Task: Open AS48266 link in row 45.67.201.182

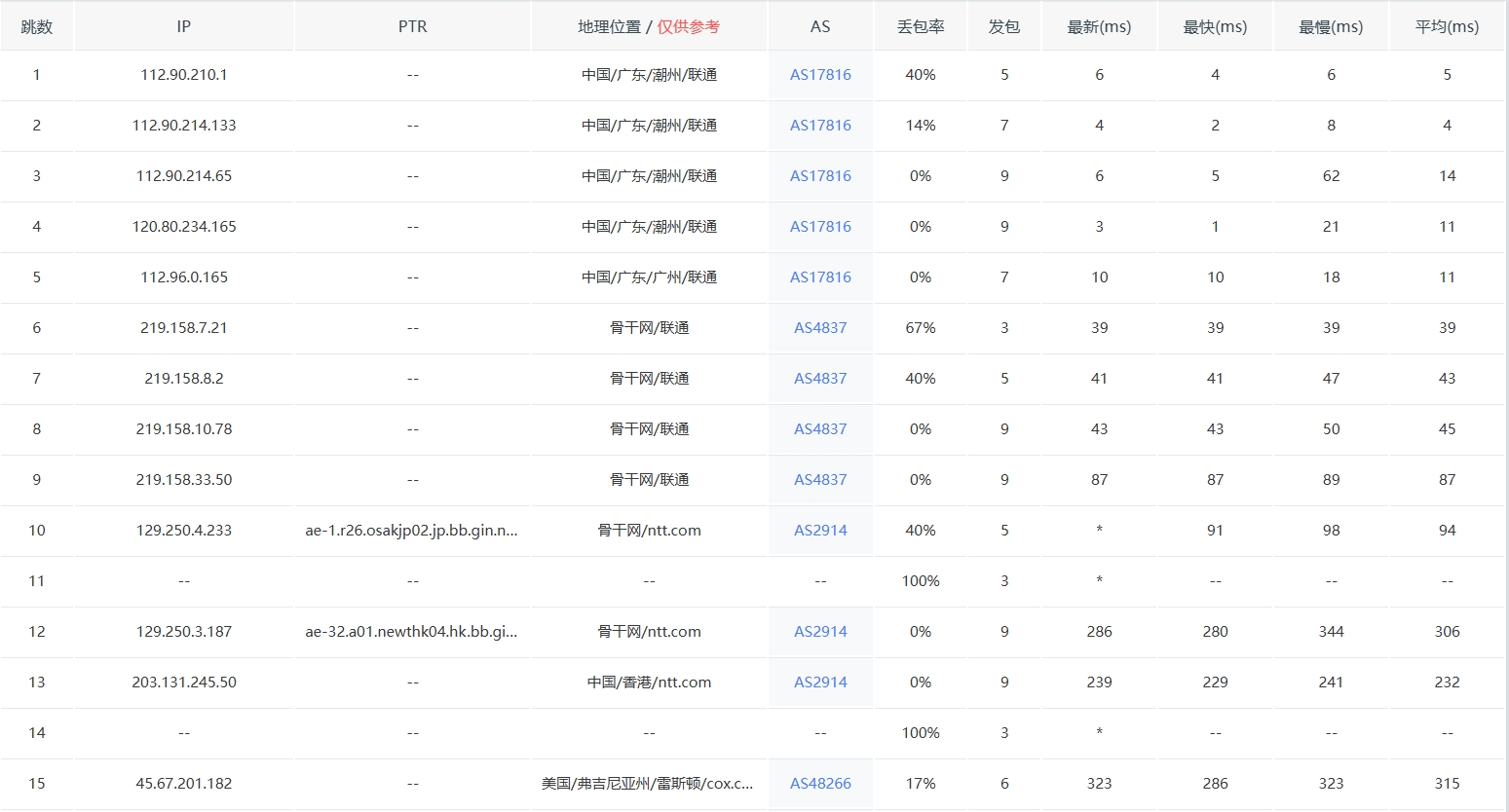Action: click(x=820, y=784)
